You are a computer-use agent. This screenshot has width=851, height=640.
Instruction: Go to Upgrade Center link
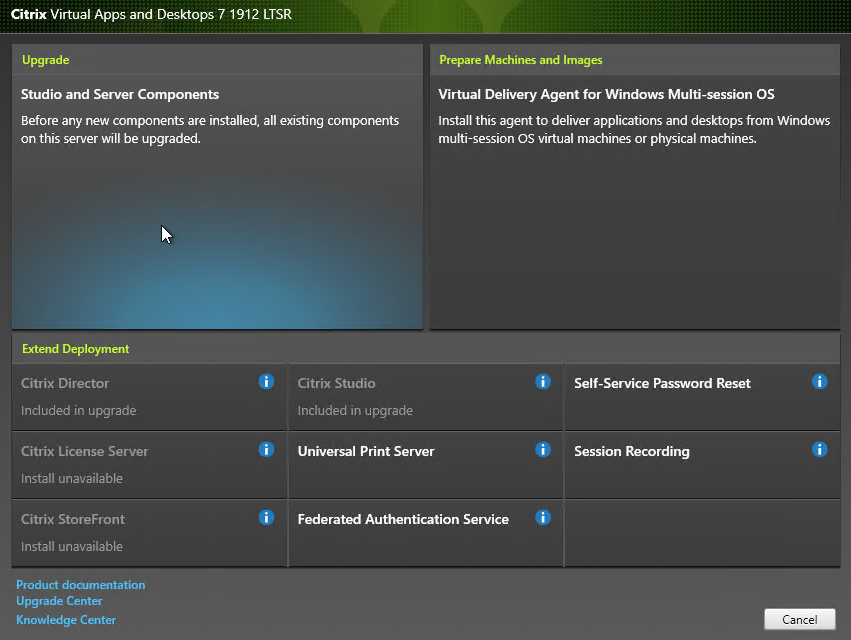coord(59,601)
